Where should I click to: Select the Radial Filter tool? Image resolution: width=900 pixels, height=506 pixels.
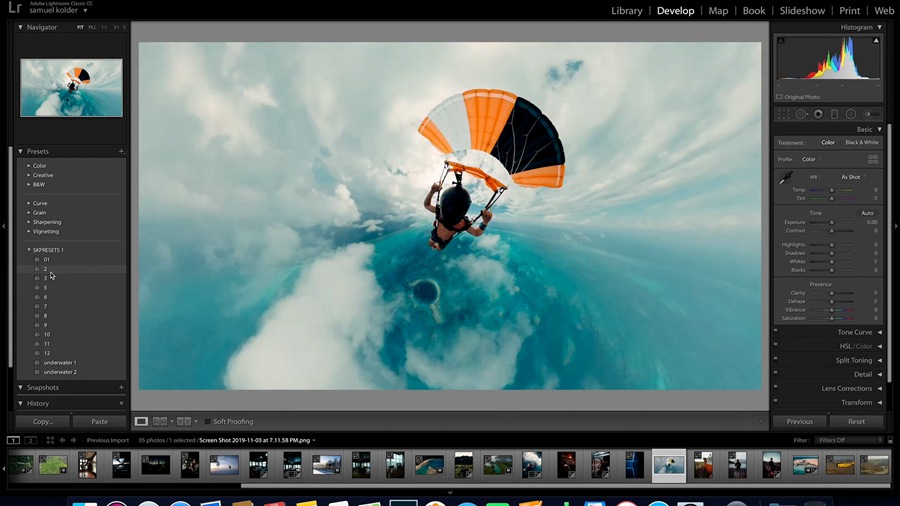point(851,114)
